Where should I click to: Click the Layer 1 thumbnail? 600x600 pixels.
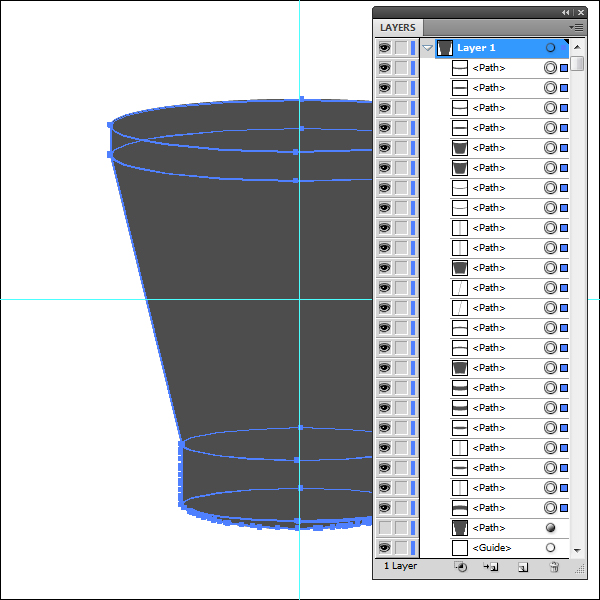445,48
